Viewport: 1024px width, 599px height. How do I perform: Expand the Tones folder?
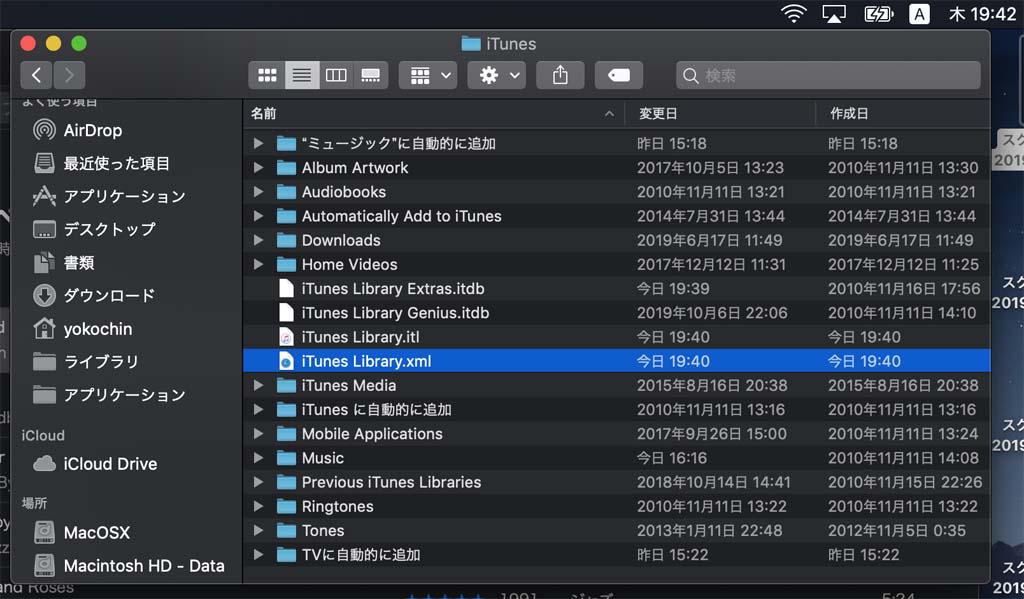[258, 530]
